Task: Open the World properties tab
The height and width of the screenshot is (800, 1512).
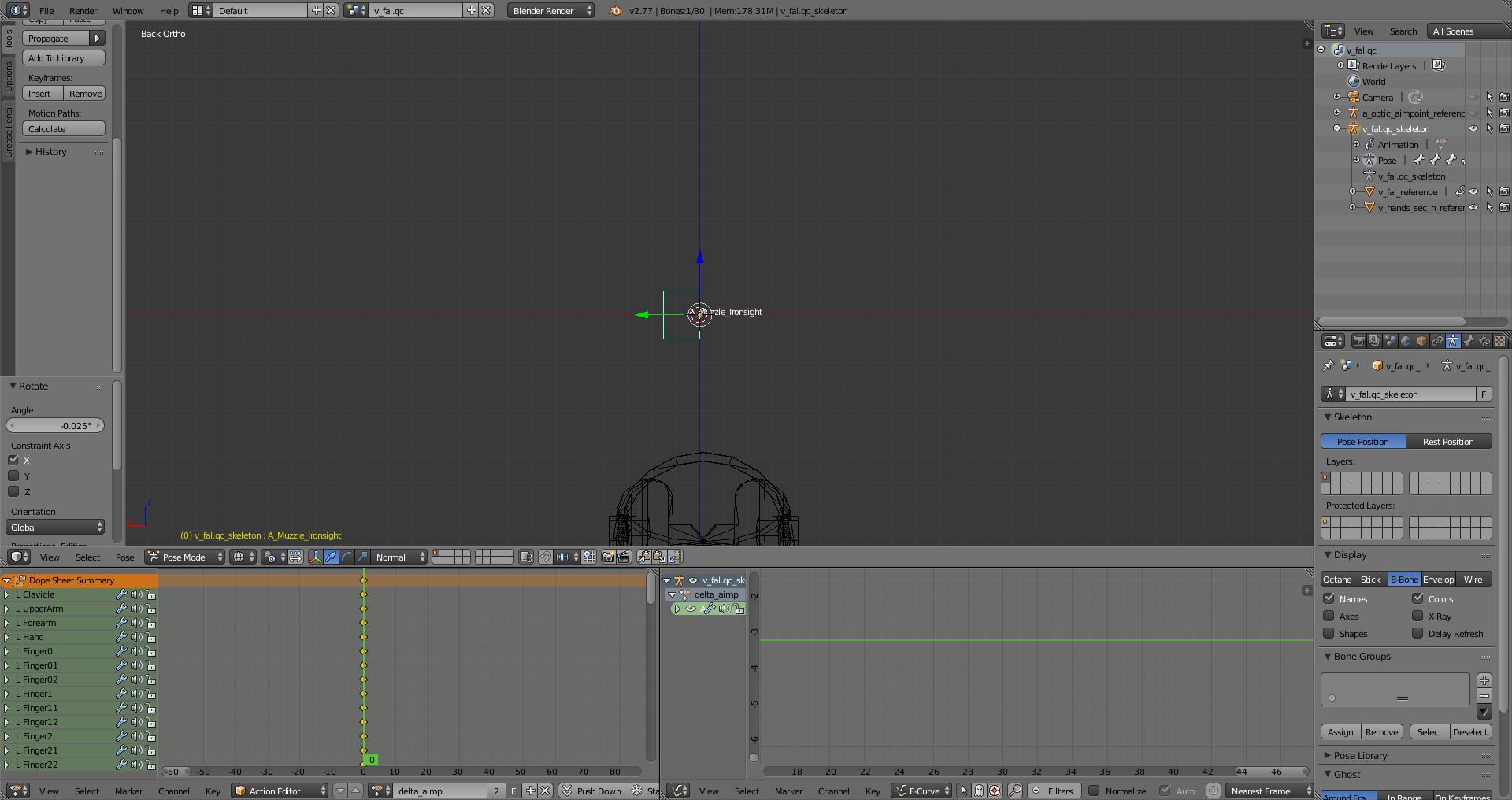Action: [x=1406, y=341]
